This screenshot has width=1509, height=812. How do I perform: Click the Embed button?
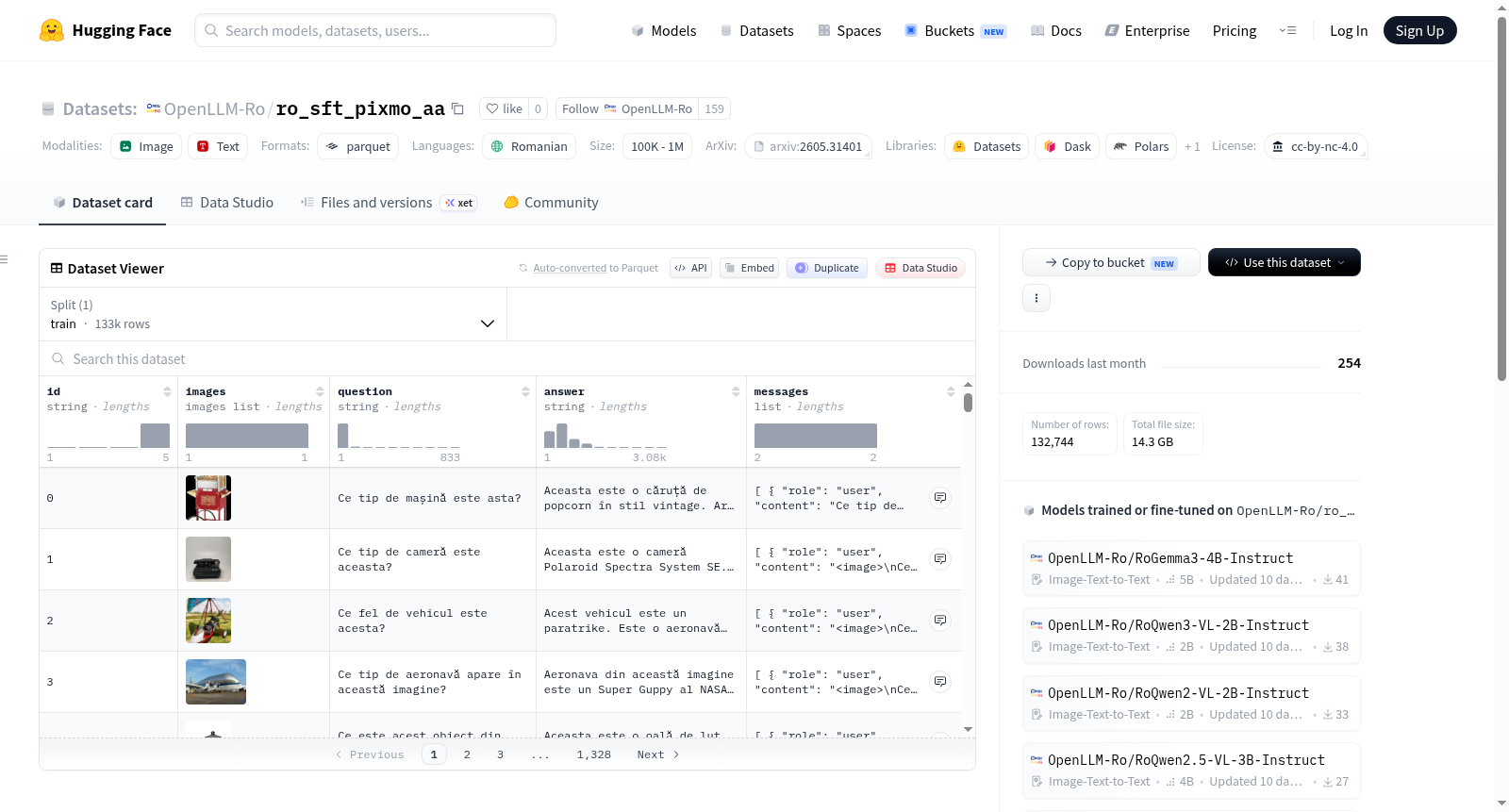click(748, 268)
